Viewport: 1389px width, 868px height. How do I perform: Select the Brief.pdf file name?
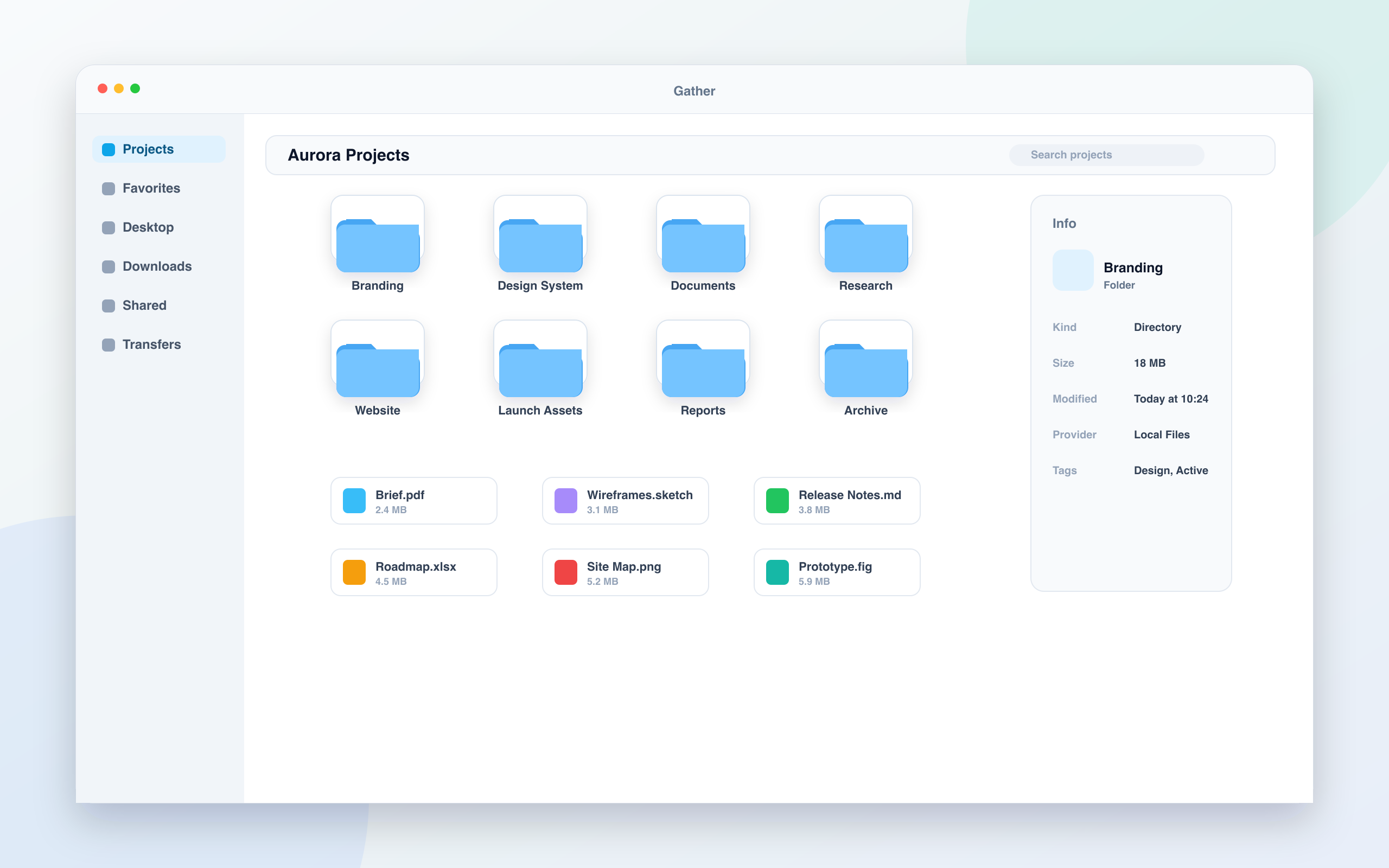[399, 495]
